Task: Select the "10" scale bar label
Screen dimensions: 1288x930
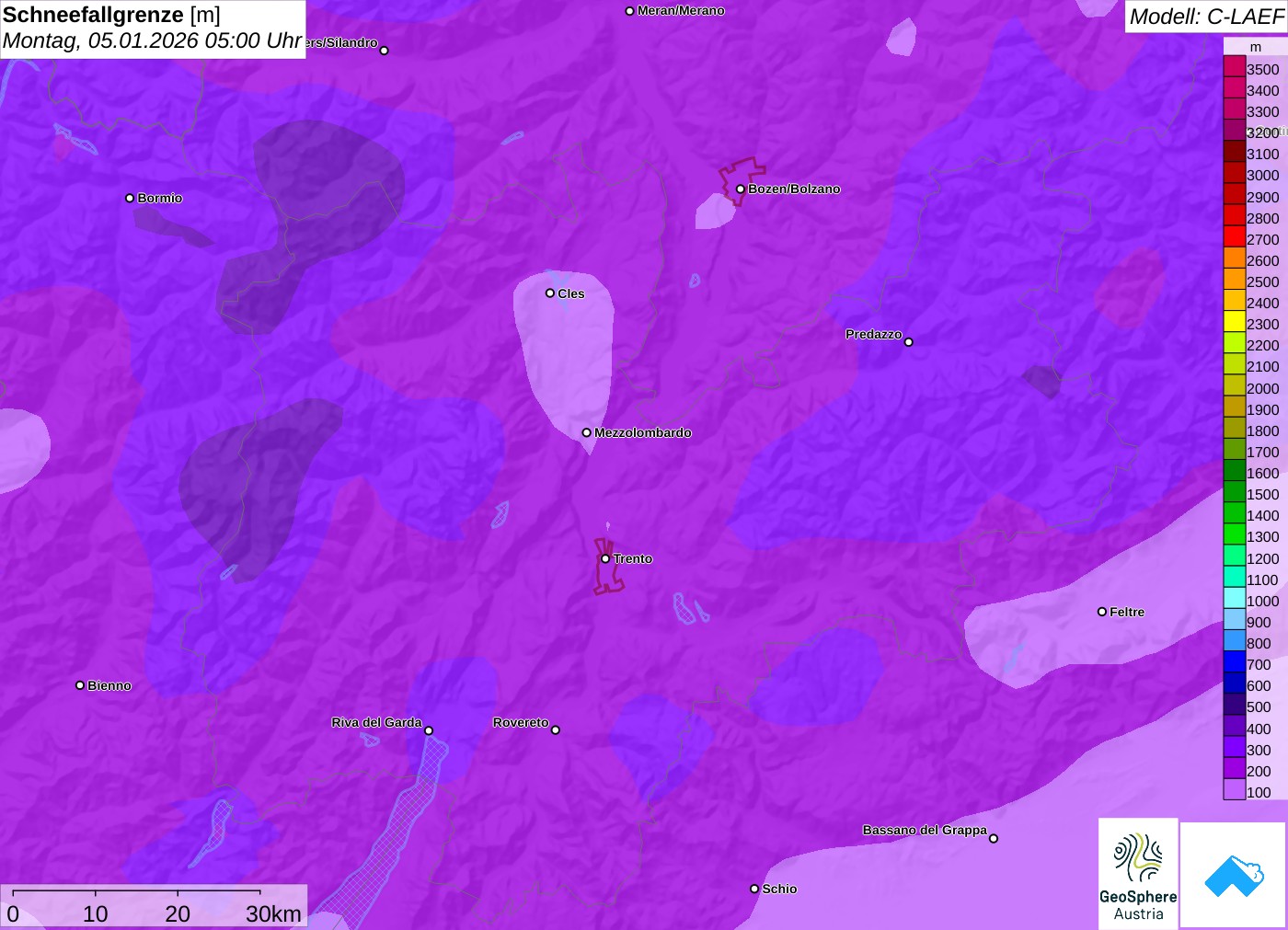Action: [x=96, y=913]
